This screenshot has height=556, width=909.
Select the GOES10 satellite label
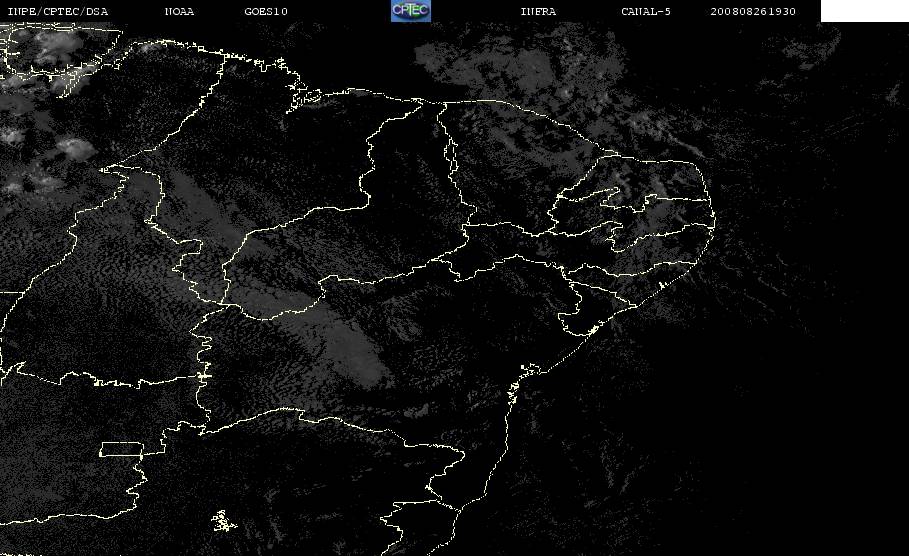266,11
